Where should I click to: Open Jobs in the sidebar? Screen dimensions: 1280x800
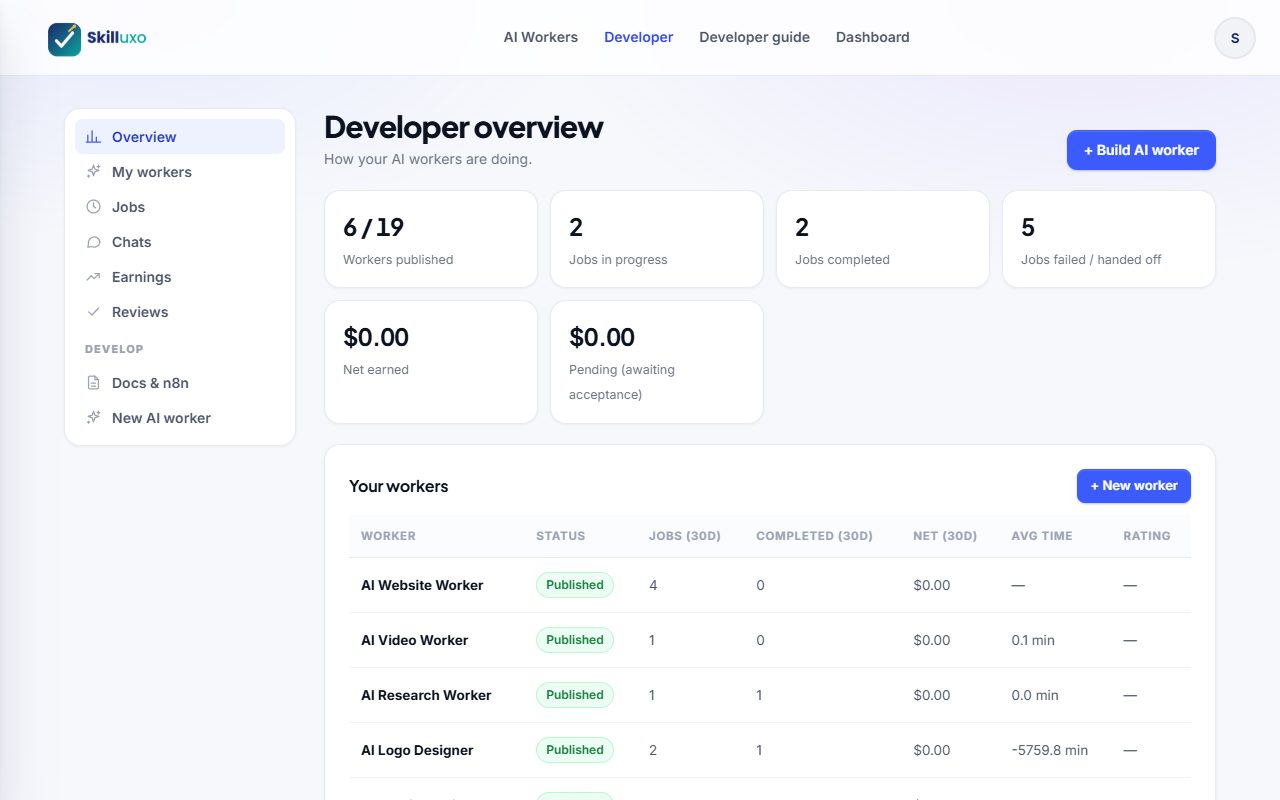(180, 207)
